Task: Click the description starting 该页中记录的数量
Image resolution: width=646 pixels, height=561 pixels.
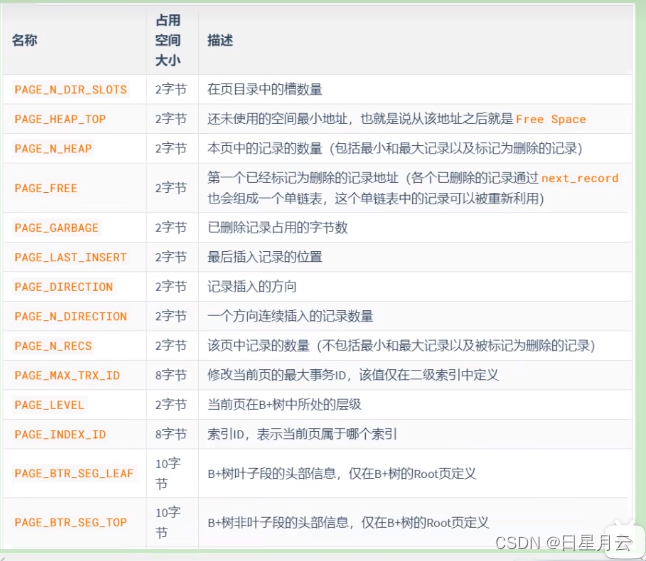Action: point(401,346)
